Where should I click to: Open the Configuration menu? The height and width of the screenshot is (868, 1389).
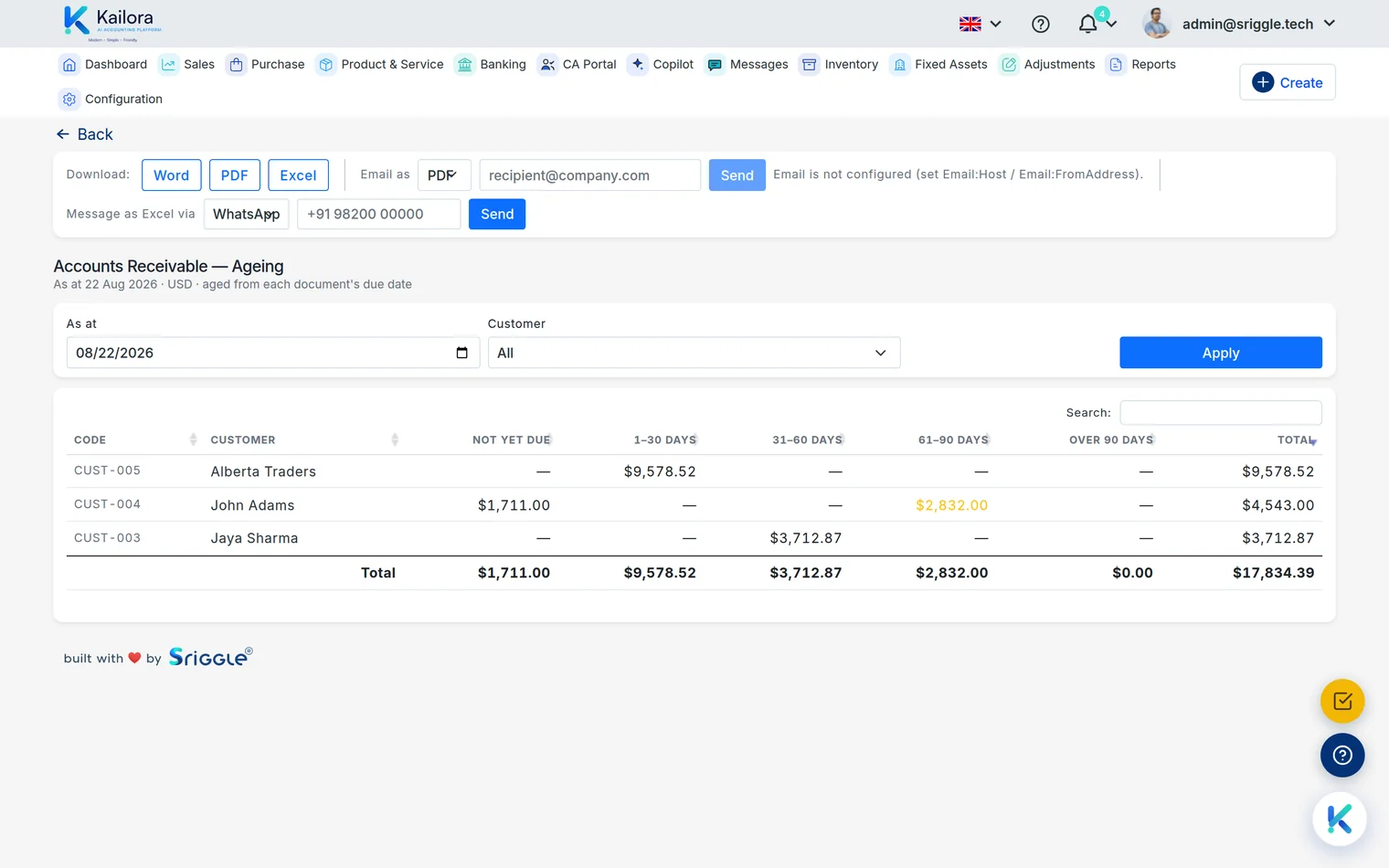(x=111, y=99)
